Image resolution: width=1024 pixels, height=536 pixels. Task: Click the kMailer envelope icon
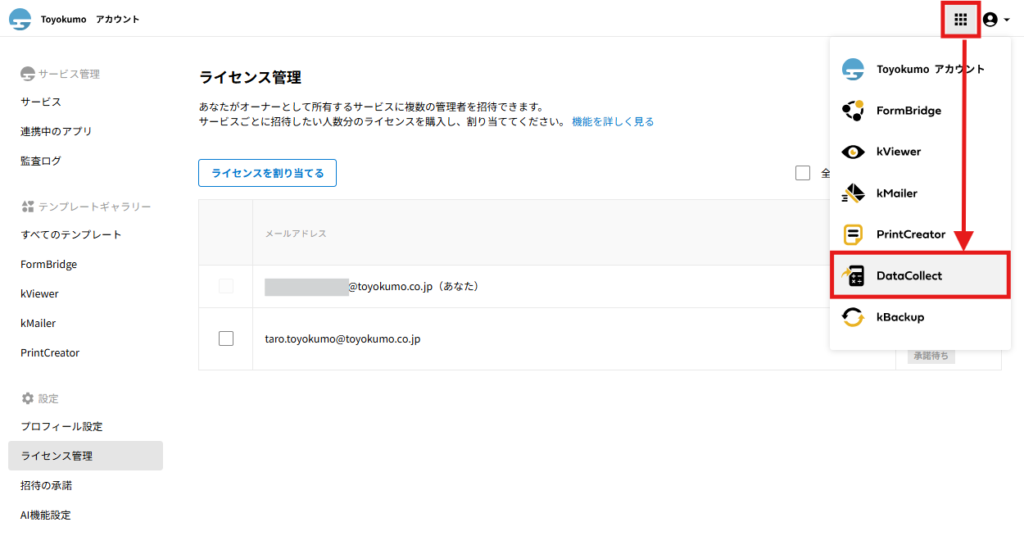coord(853,193)
